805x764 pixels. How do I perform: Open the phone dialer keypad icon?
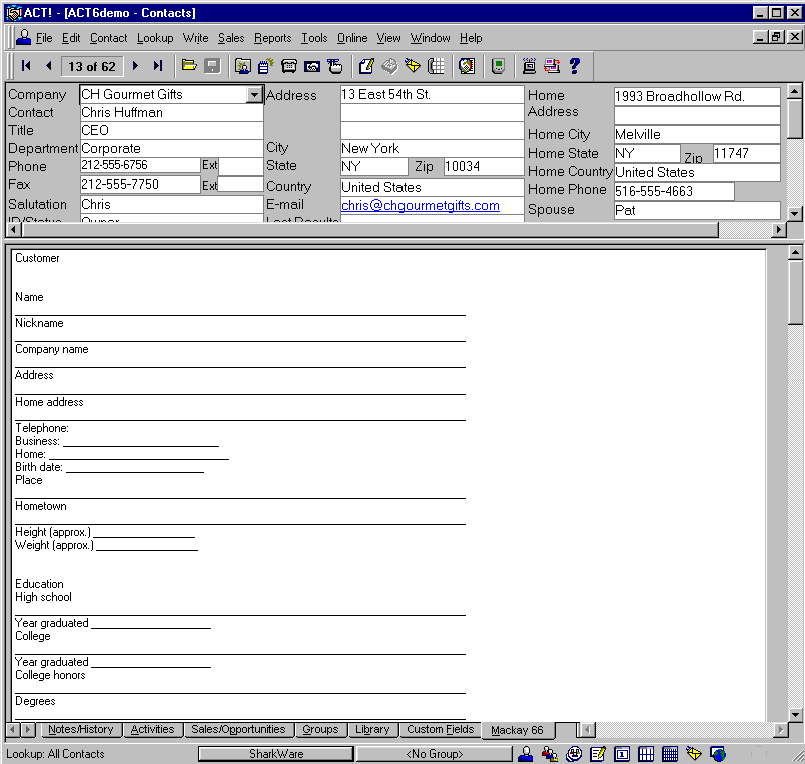coord(436,66)
